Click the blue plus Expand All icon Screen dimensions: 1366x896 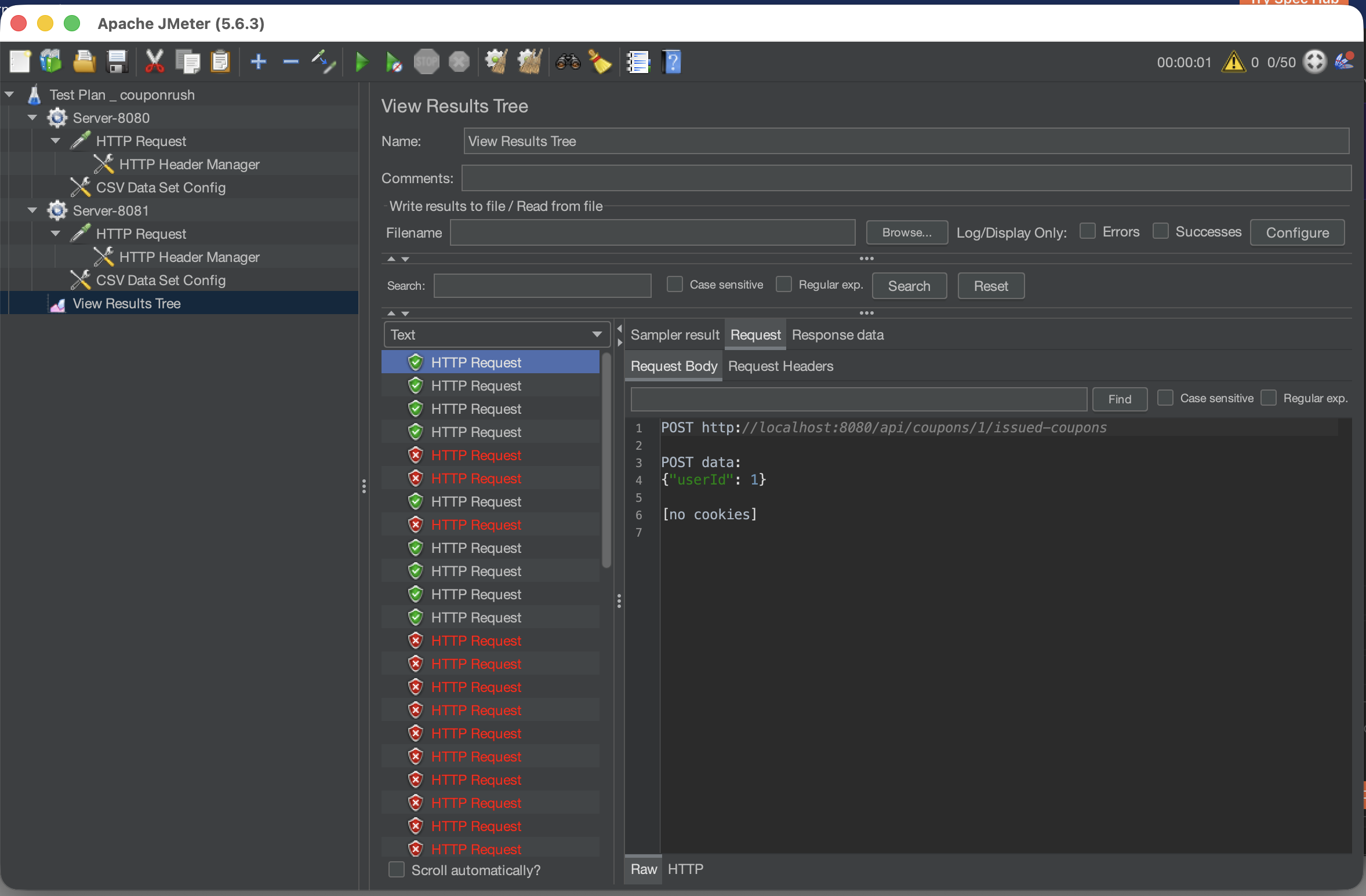[x=259, y=61]
